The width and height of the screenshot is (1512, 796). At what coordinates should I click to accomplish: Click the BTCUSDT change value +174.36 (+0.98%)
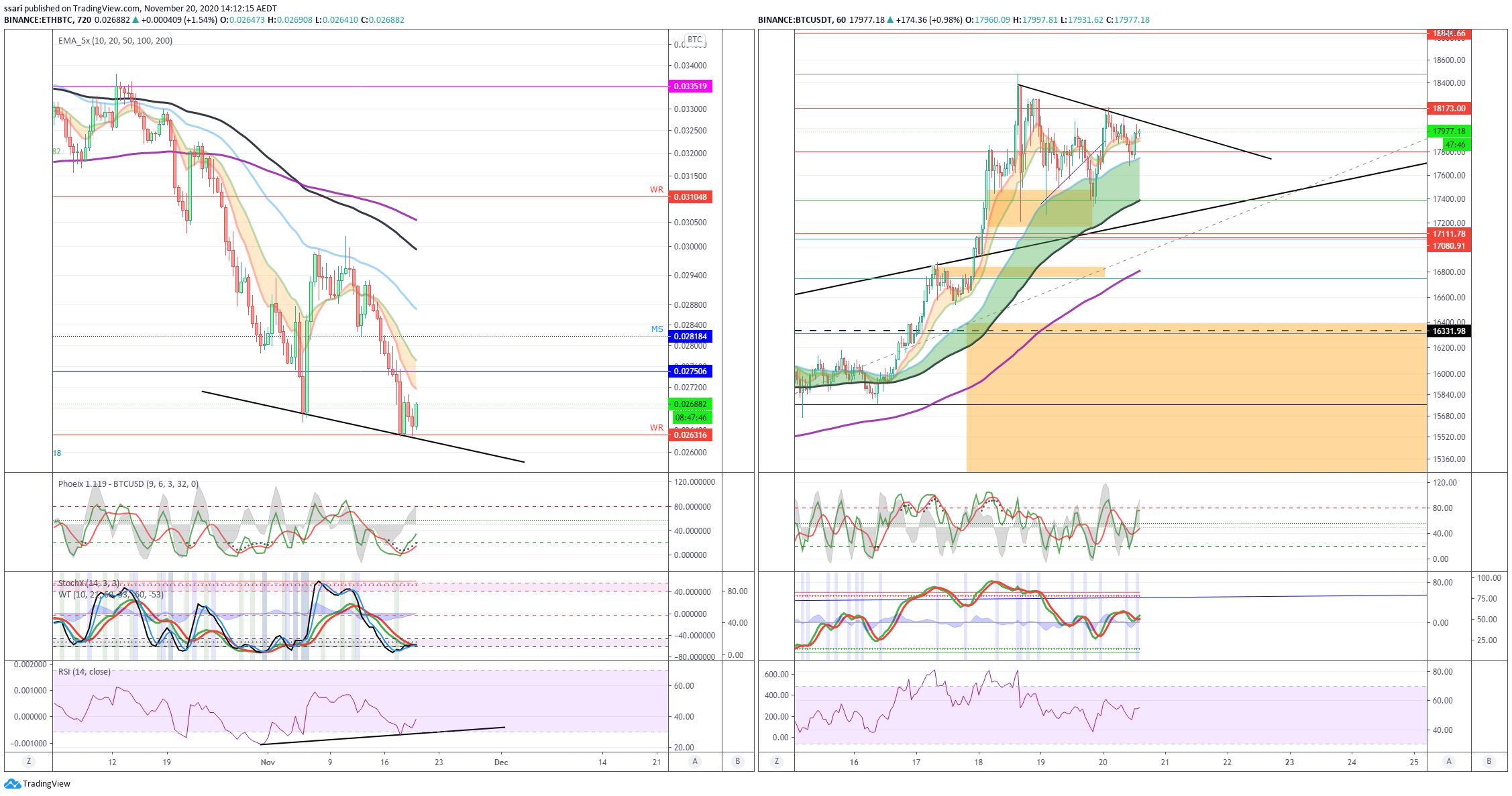928,20
